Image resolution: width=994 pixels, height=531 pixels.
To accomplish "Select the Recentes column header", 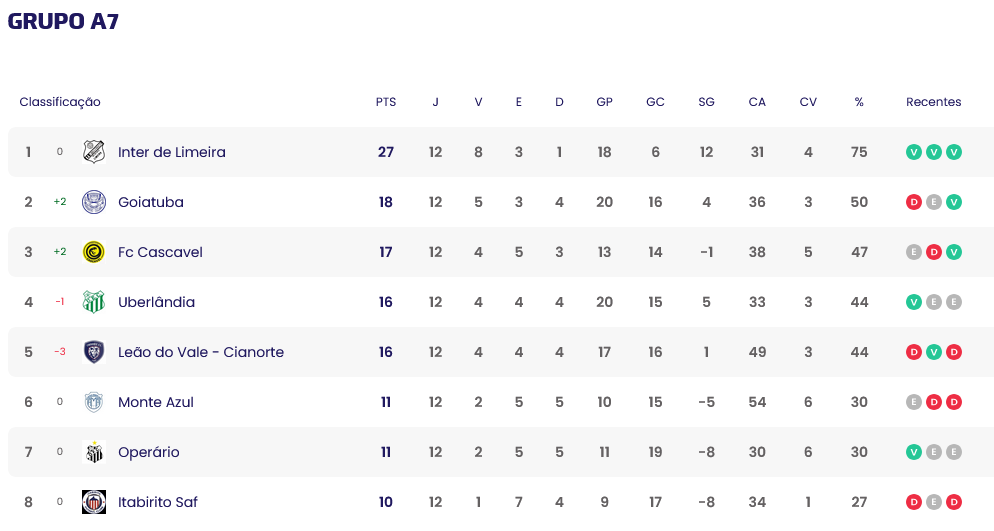I will (x=934, y=102).
